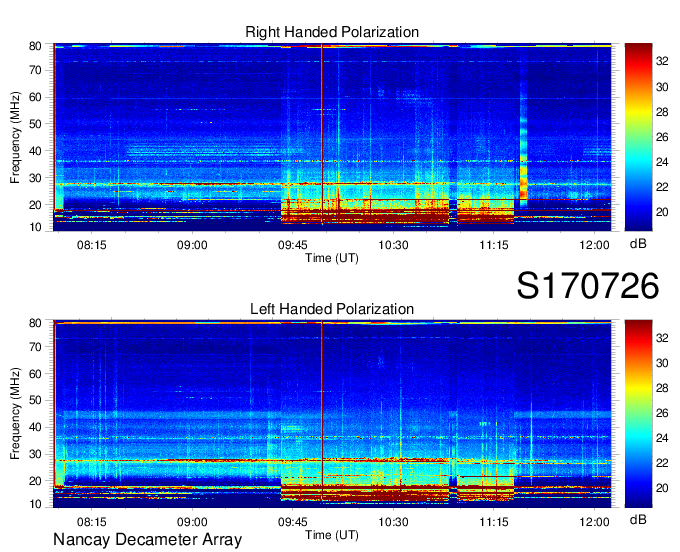Click the 11:15 tick of right-handed plot
Viewport: 680px width, 552px height.
494,245
